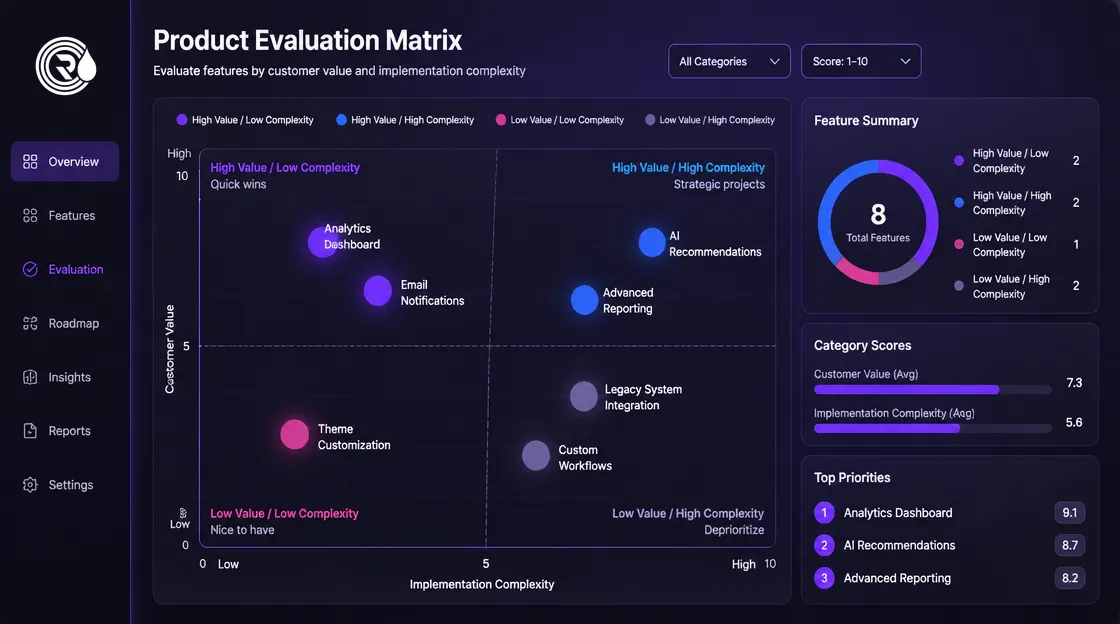The width and height of the screenshot is (1120, 624).
Task: Open Reports from the sidebar
Action: (x=65, y=431)
